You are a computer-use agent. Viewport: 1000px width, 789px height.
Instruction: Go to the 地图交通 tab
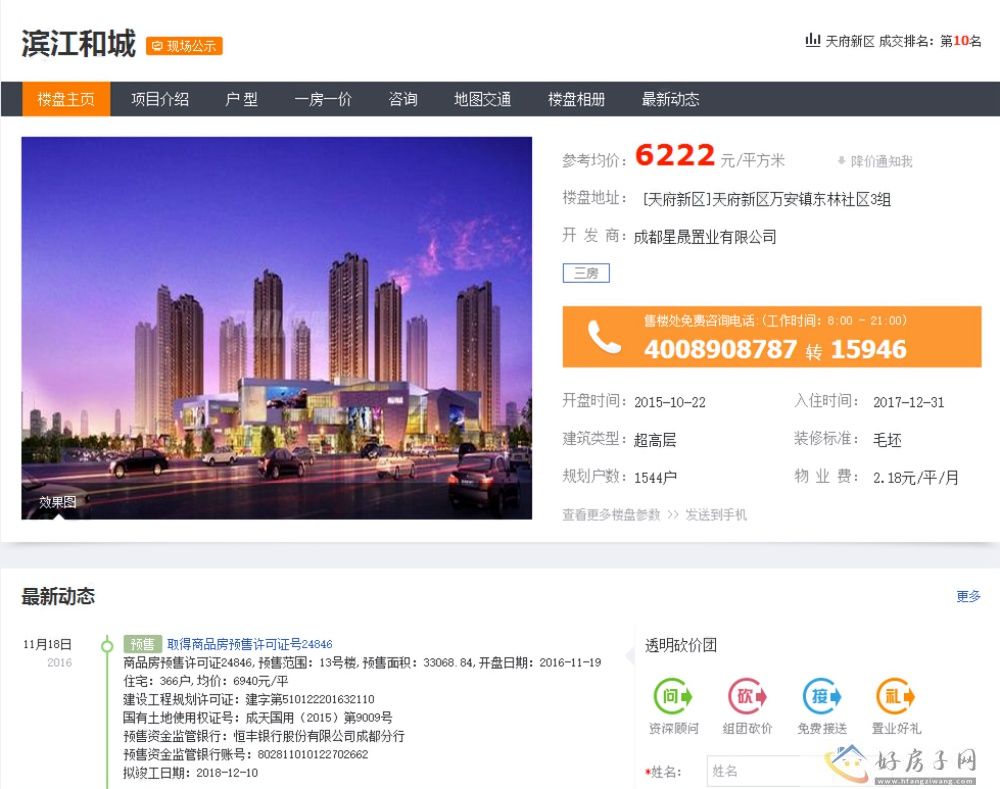click(482, 99)
